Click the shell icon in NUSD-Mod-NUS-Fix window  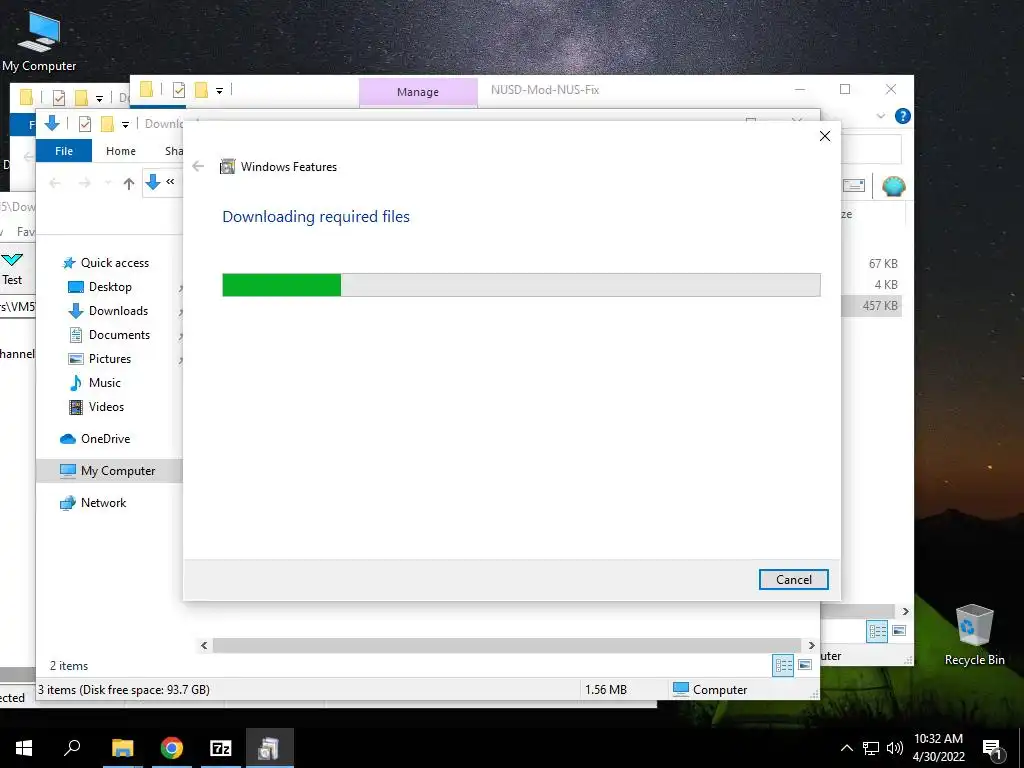point(893,186)
